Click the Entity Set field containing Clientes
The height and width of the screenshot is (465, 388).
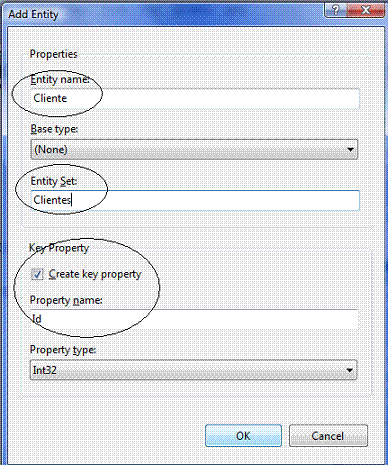pyautogui.click(x=195, y=200)
